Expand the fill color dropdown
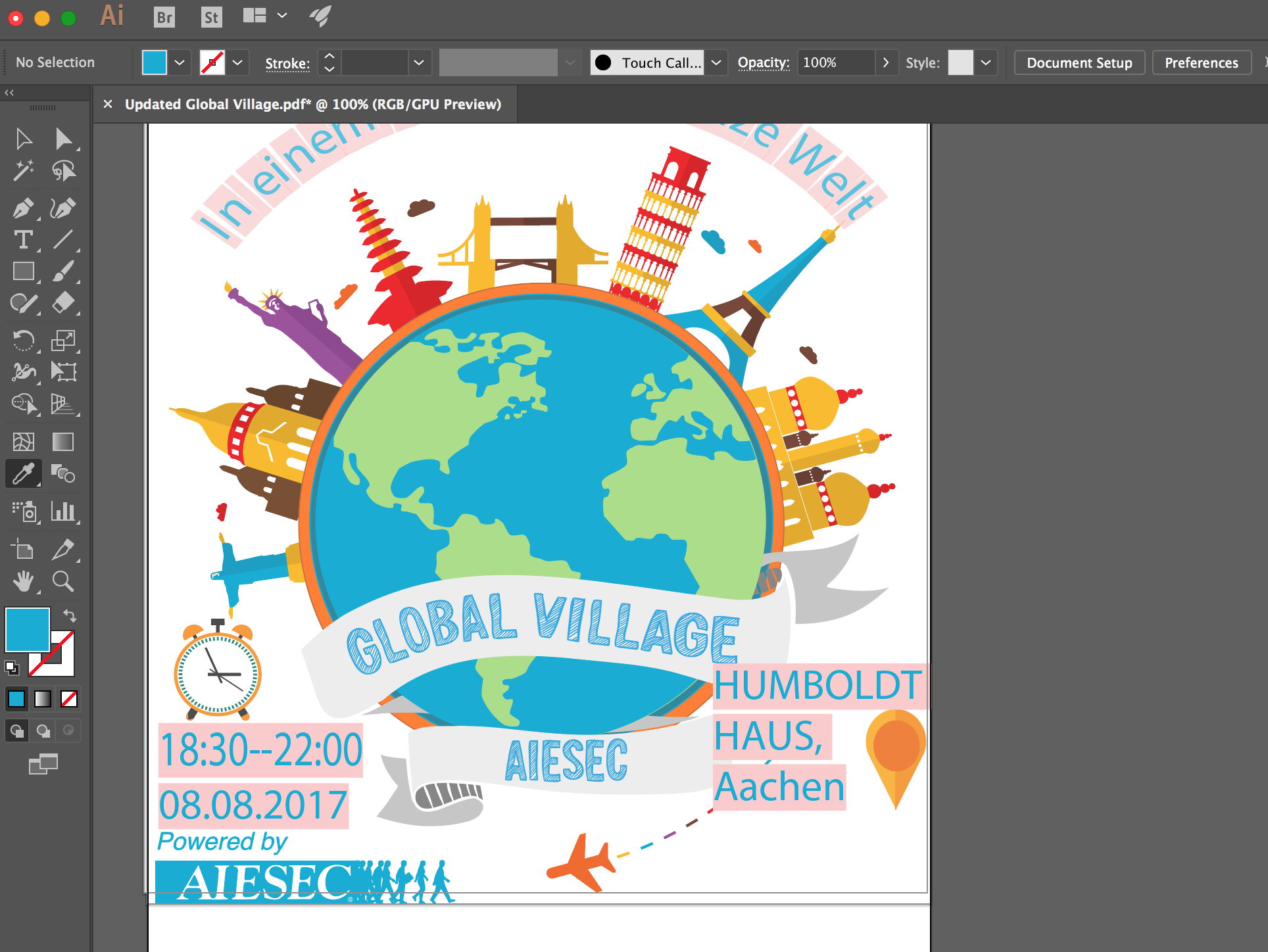Viewport: 1268px width, 952px height. pos(180,62)
